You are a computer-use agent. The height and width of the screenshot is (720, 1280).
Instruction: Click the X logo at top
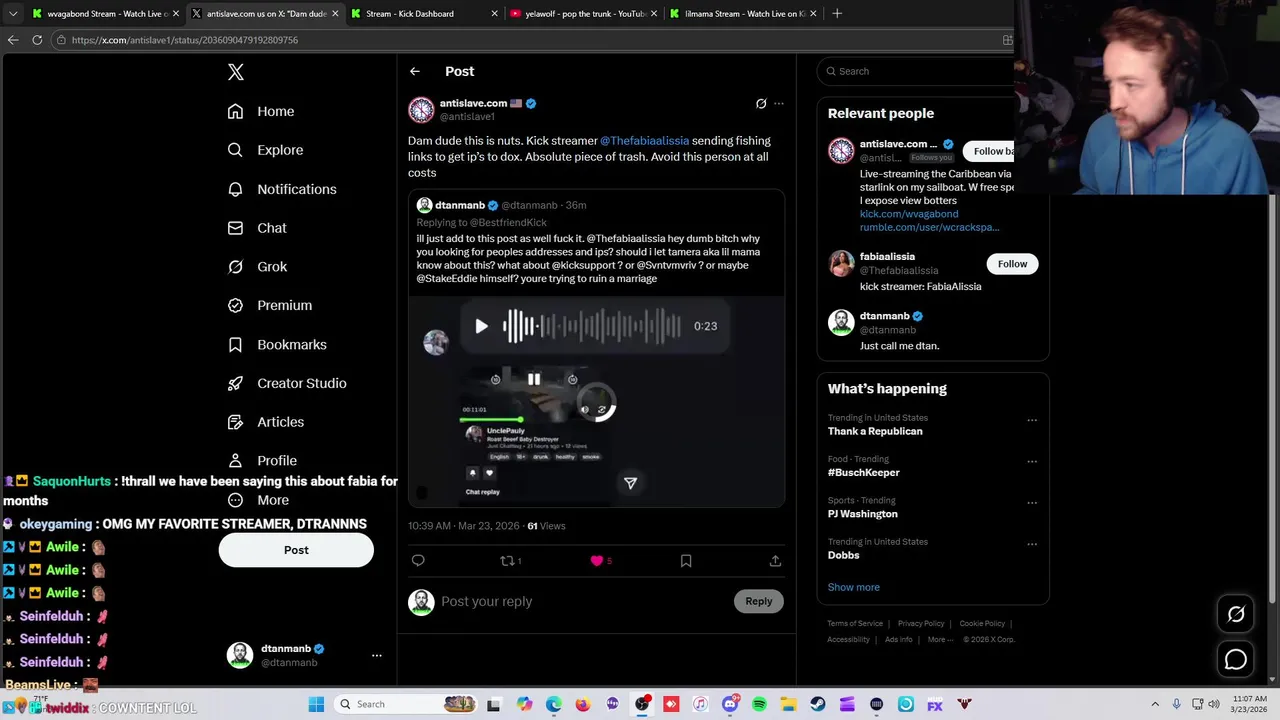pos(235,72)
